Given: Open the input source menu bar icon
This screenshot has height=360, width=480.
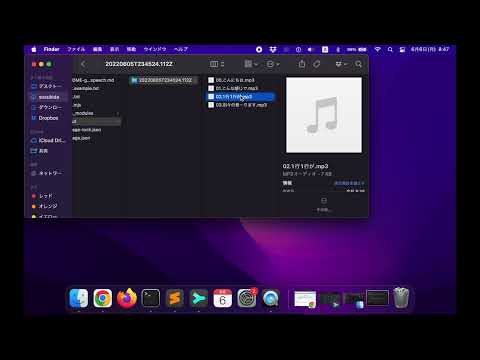Looking at the screenshot, I should click(x=325, y=49).
